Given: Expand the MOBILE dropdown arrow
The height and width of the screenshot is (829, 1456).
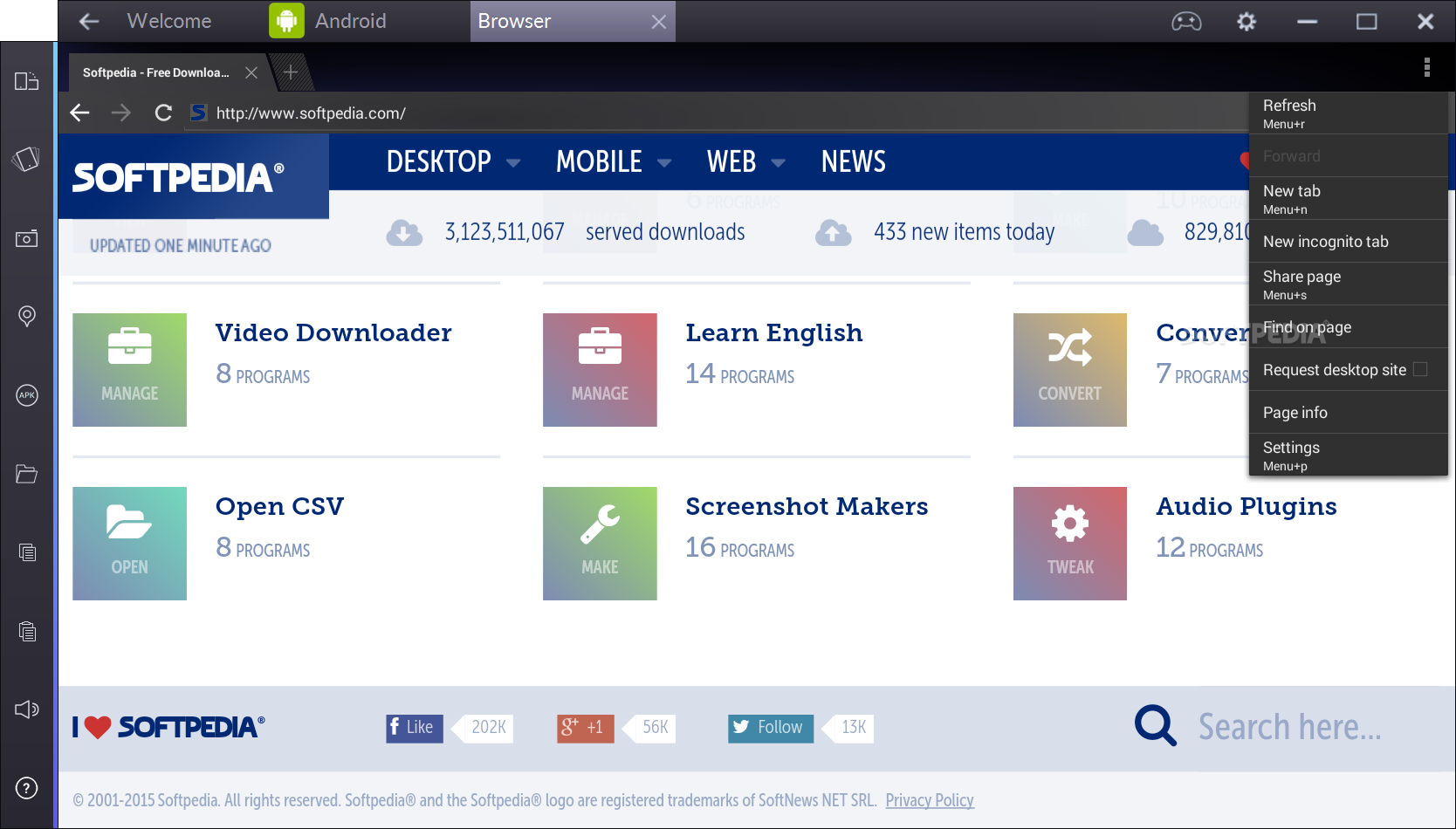Looking at the screenshot, I should coord(664,163).
